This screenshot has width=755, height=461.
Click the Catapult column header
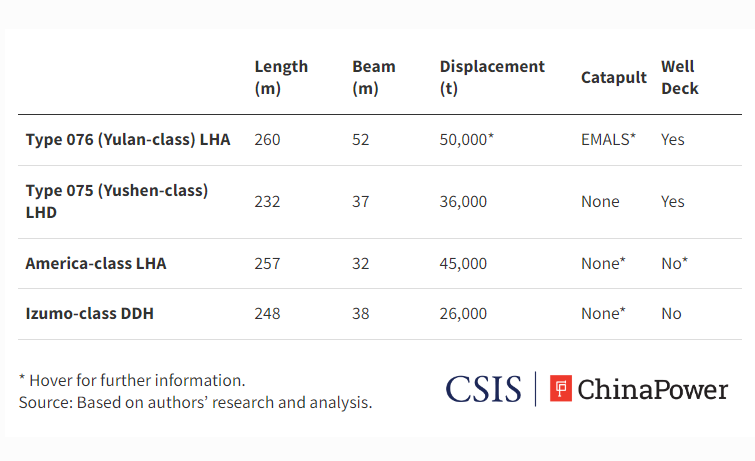click(x=613, y=77)
